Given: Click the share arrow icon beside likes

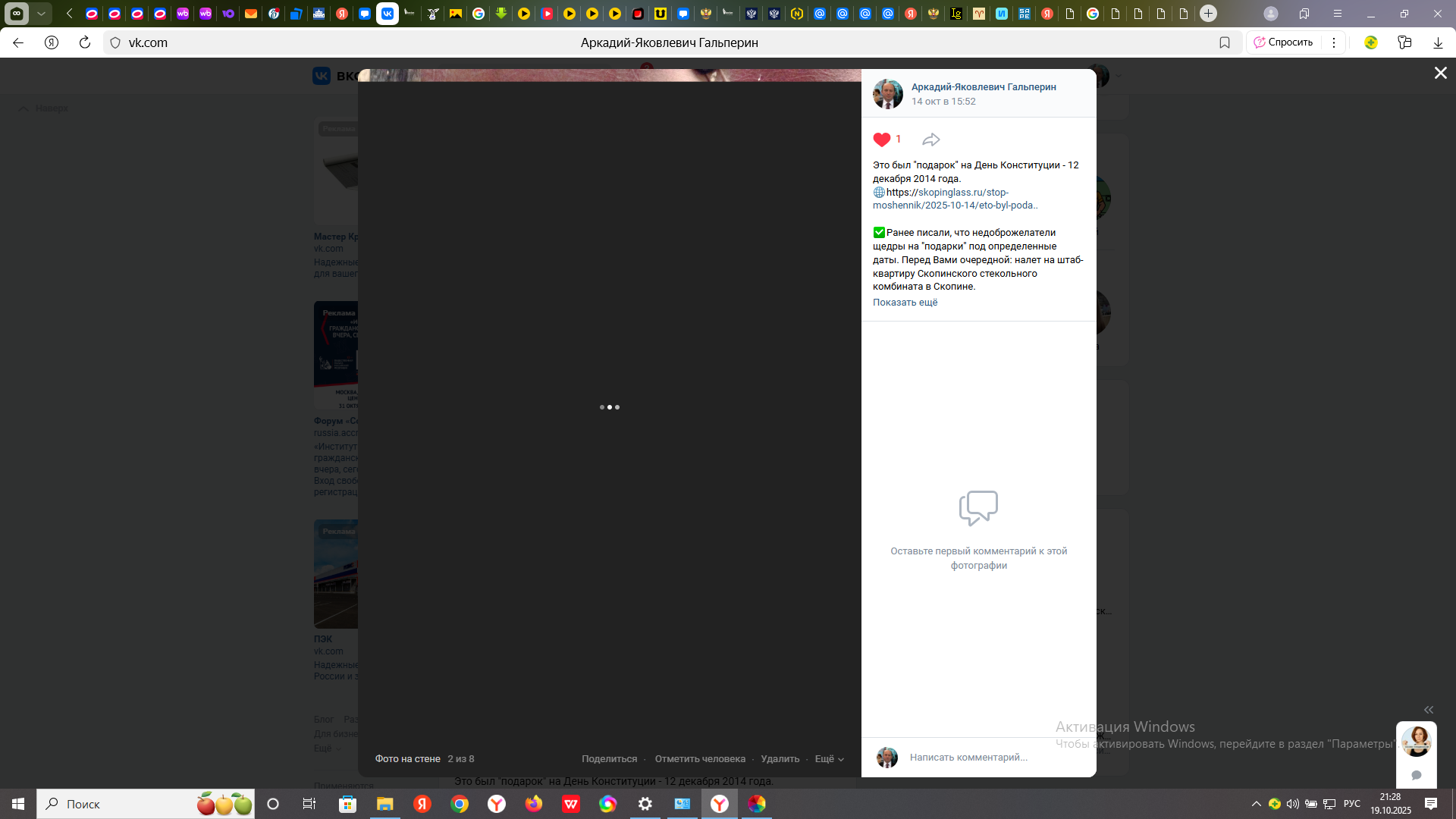Looking at the screenshot, I should click(x=930, y=140).
